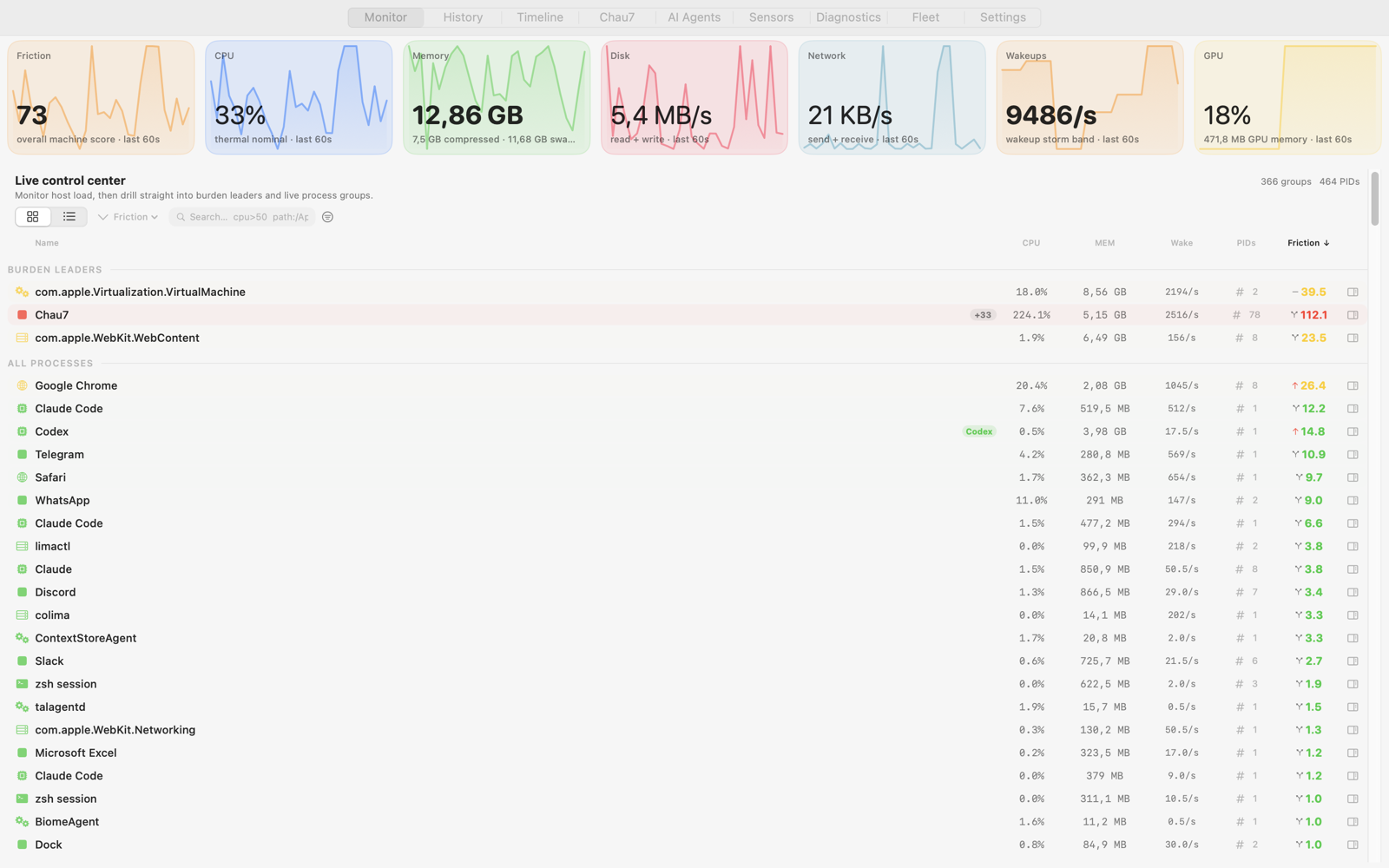Click the WhatsApp process icon
1389x868 pixels.
23,501
